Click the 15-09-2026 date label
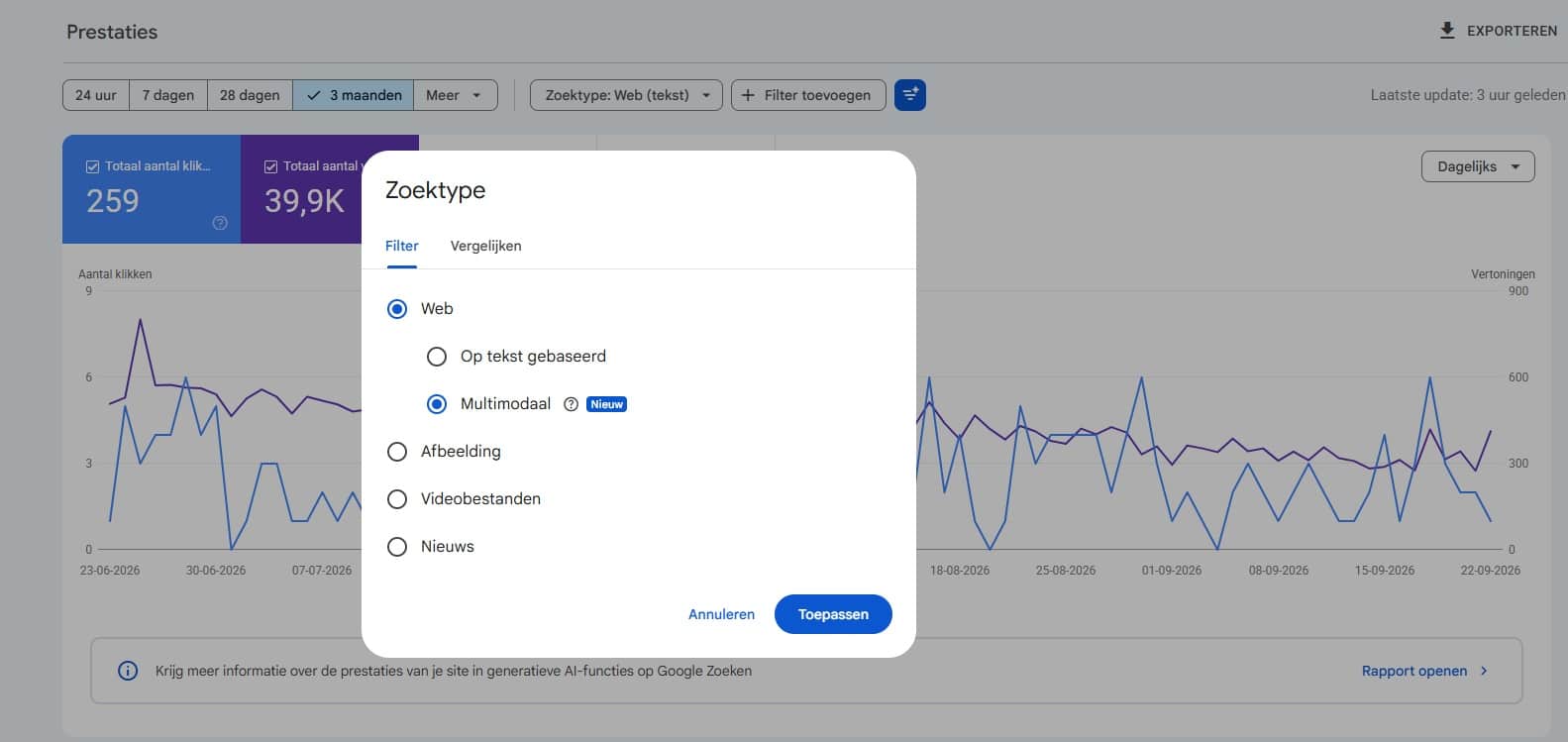 tap(1385, 571)
